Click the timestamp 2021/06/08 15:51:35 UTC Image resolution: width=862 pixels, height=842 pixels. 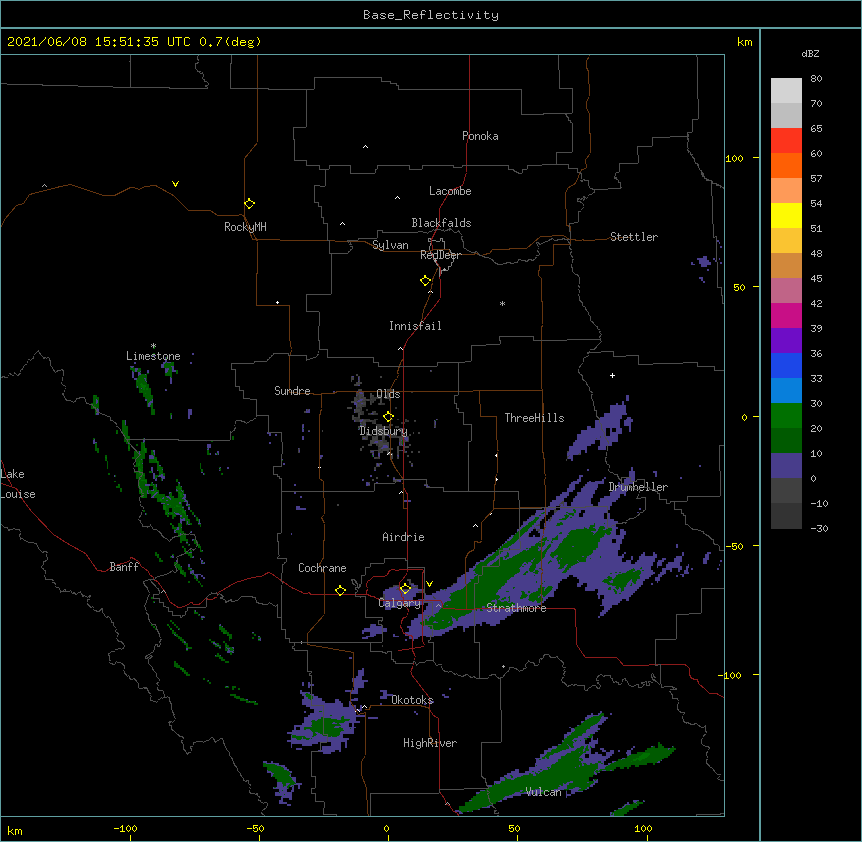click(98, 42)
